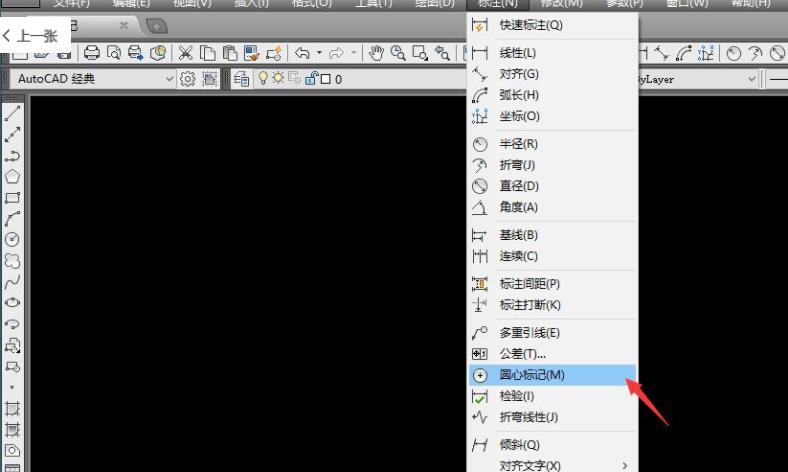Choose 直径(D) menu item
Image resolution: width=788 pixels, height=472 pixels.
pos(553,186)
